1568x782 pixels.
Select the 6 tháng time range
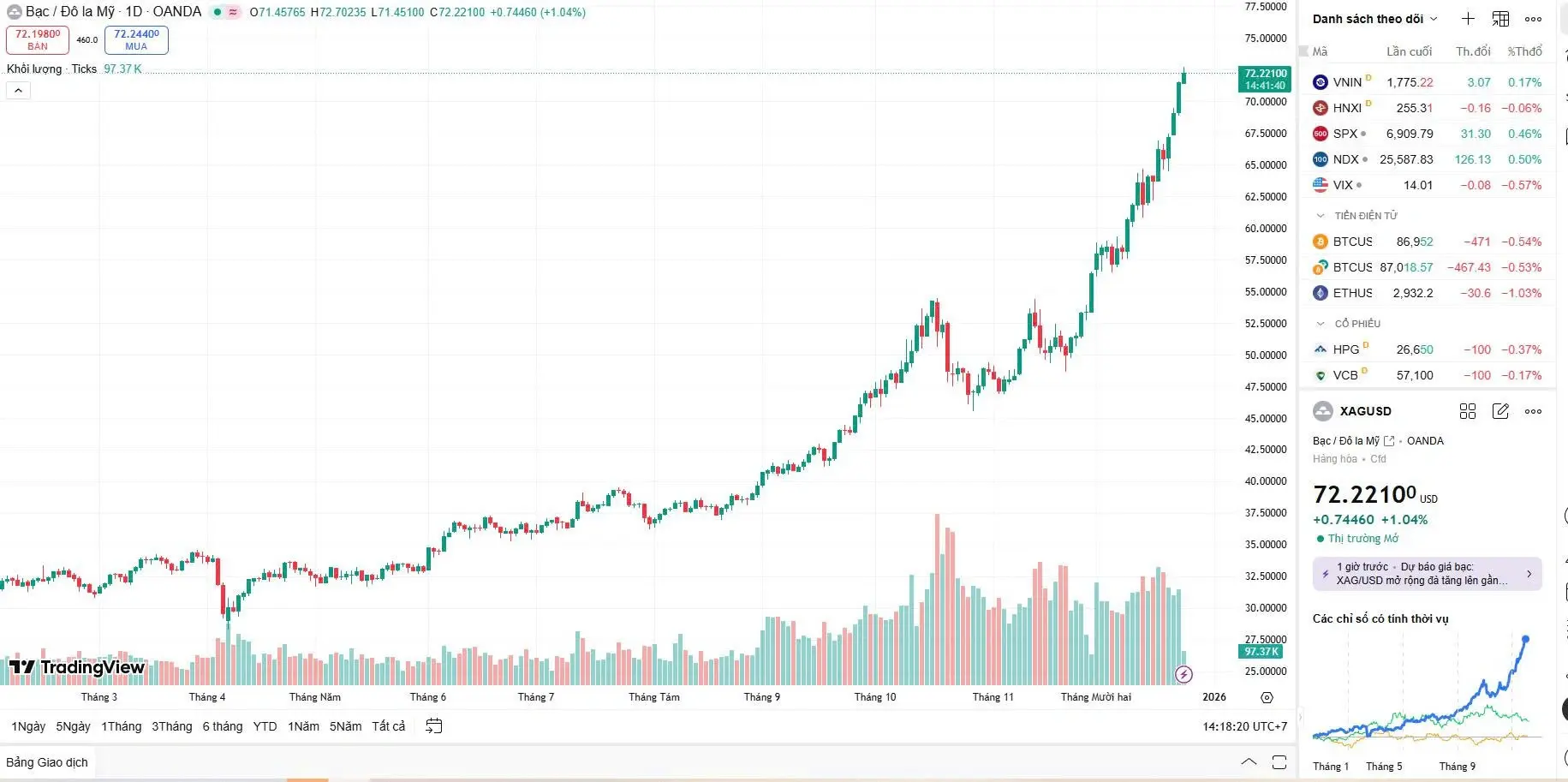[223, 726]
